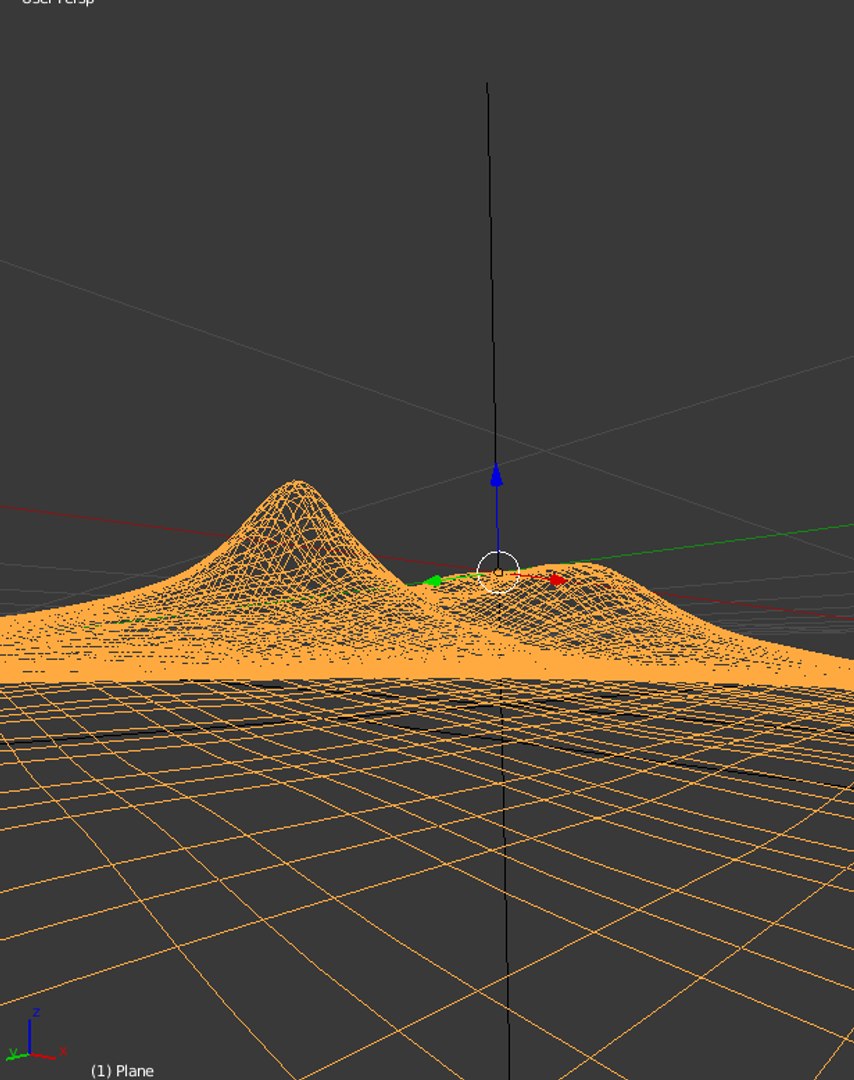Click the '(1) Plane' object label
This screenshot has height=1080, width=854.
point(122,1070)
